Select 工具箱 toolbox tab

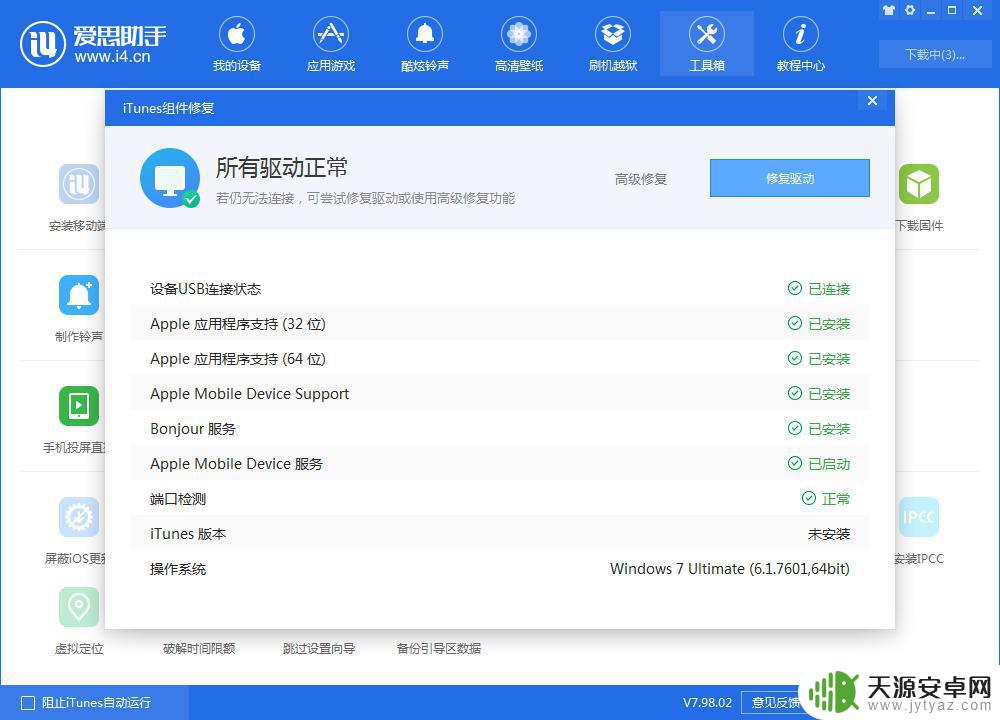[707, 43]
